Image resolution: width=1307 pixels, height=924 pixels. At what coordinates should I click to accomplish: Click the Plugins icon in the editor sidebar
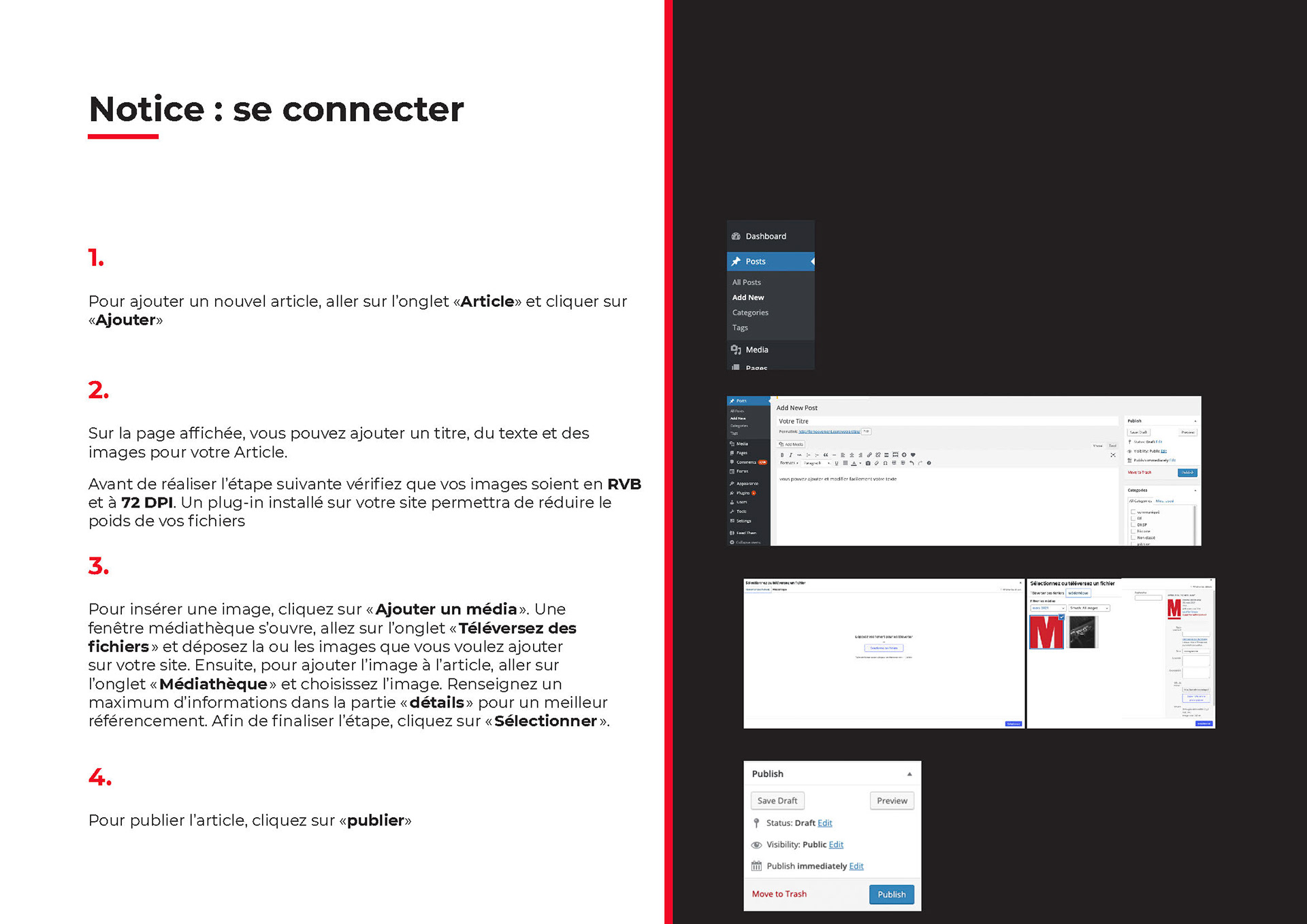732,493
